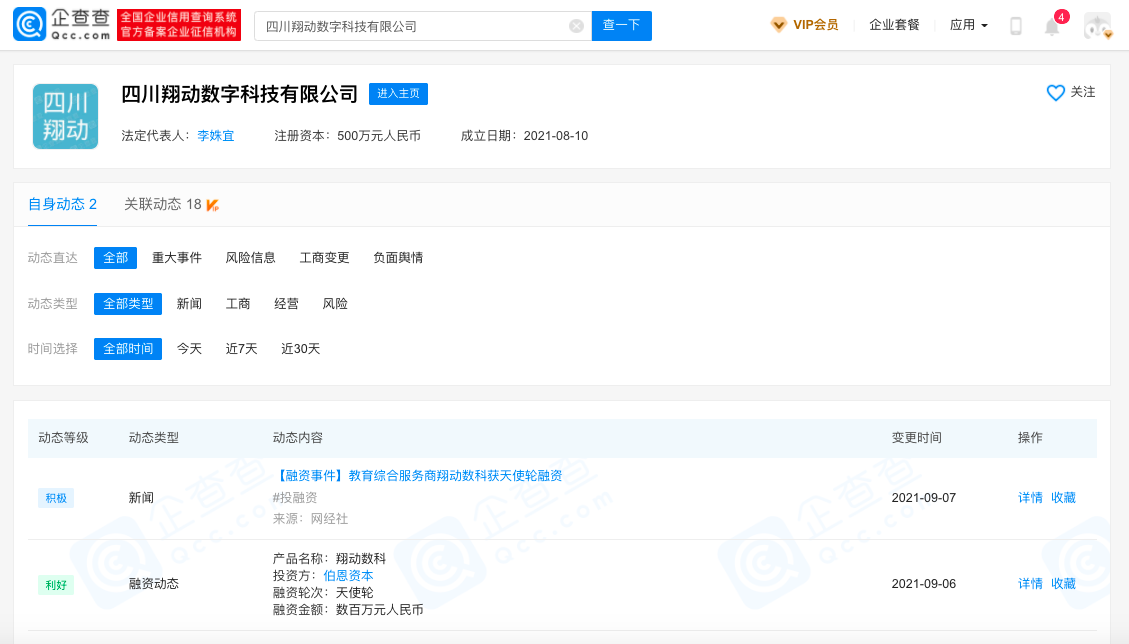Select 全部类型 in 动态类型

click(x=128, y=304)
